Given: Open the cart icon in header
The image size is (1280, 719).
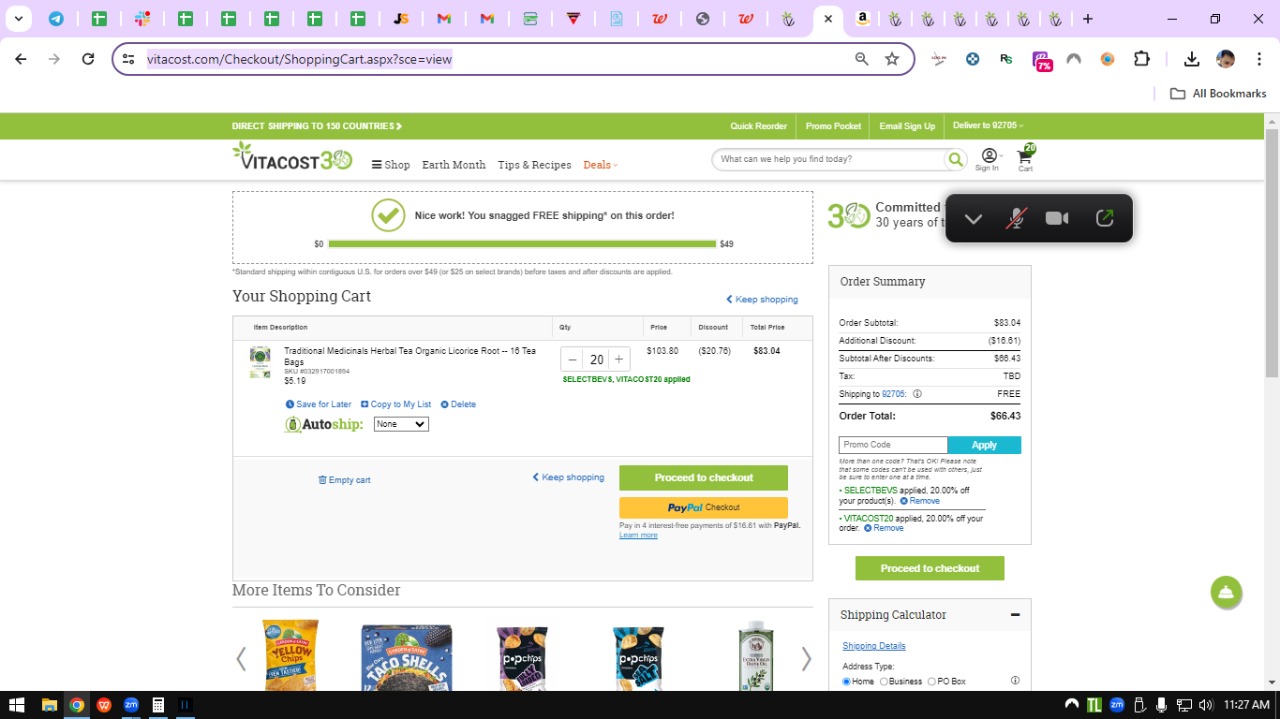Looking at the screenshot, I should click(1025, 156).
